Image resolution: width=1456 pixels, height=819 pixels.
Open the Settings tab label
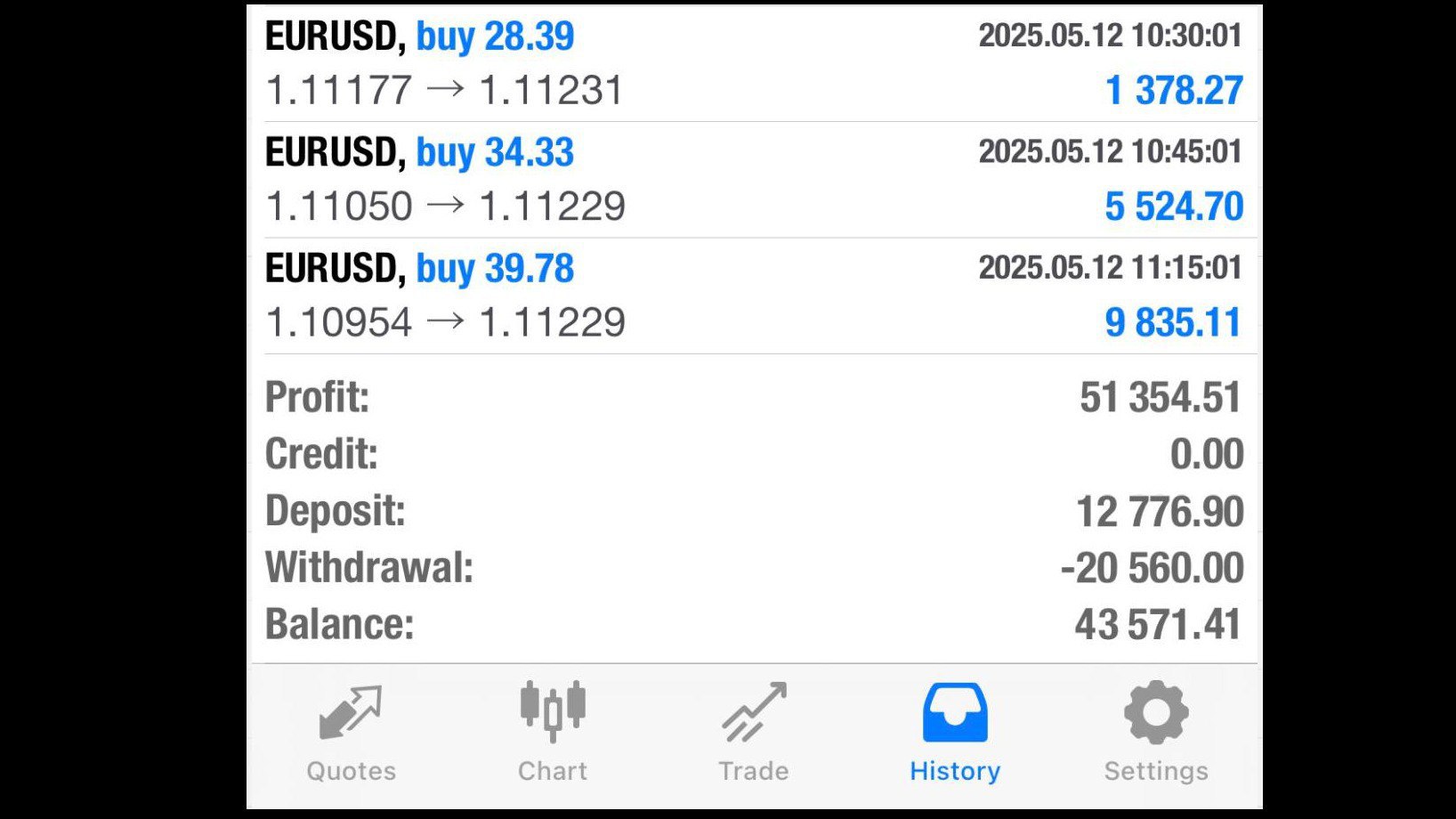pos(1156,771)
